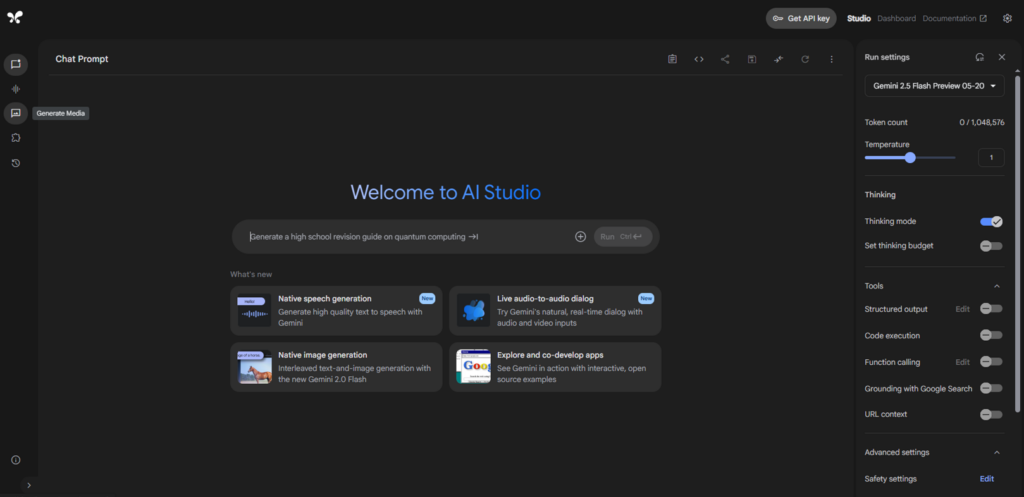Image resolution: width=1024 pixels, height=497 pixels.
Task: Click the Share prompt icon
Action: pyautogui.click(x=725, y=59)
